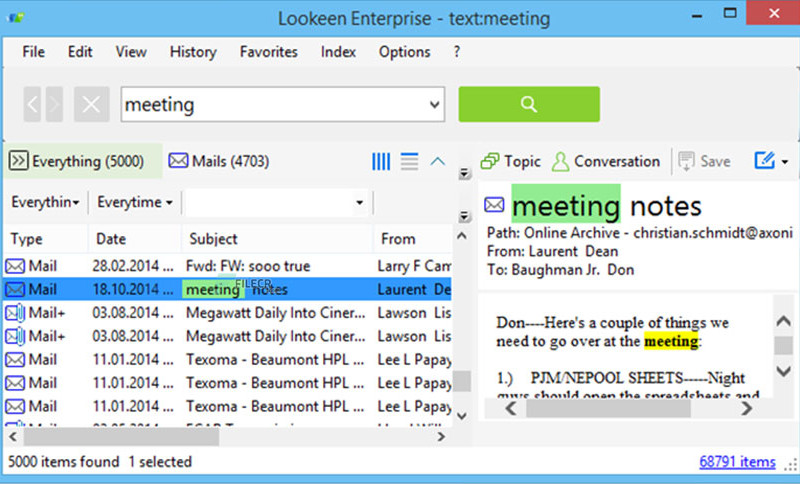Open the 68791 items link
Viewport: 800px width, 484px height.
coord(737,462)
